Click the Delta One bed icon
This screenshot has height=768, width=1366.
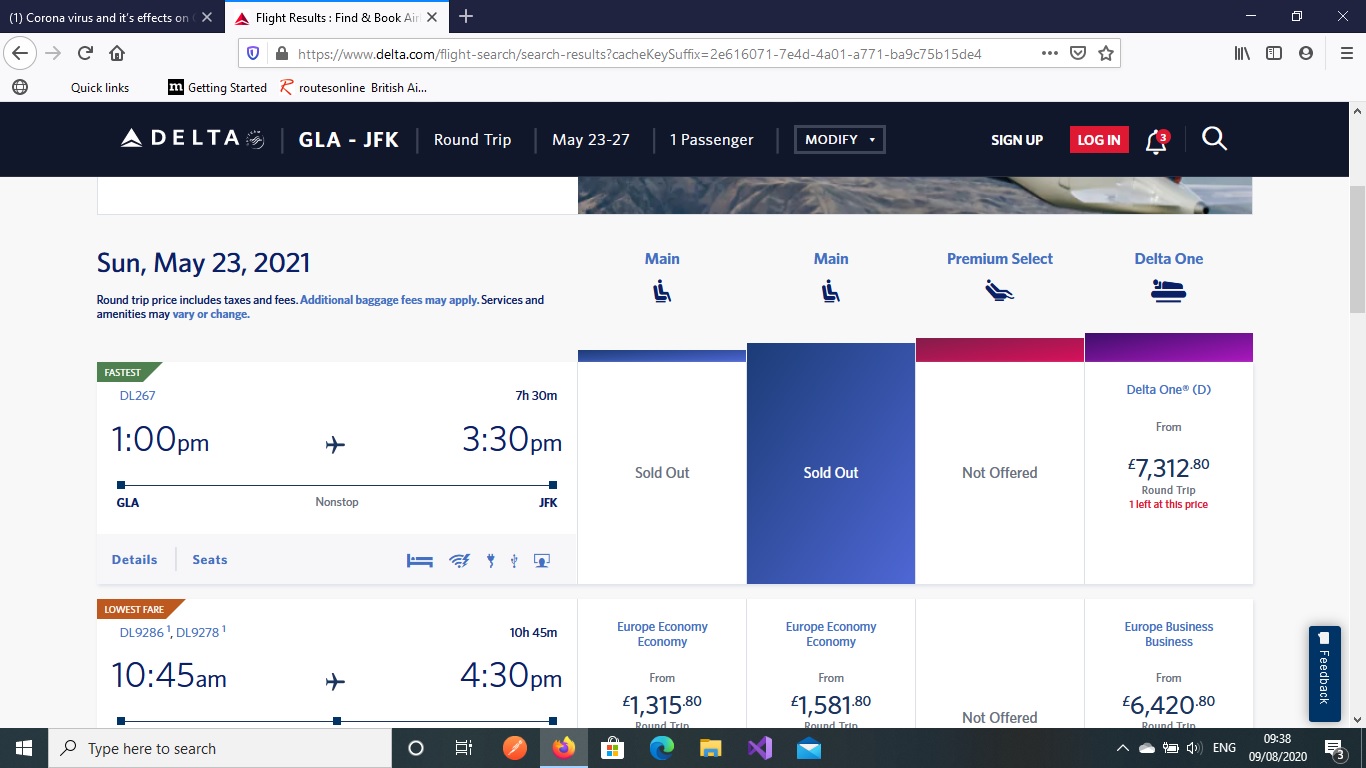pyautogui.click(x=1168, y=291)
